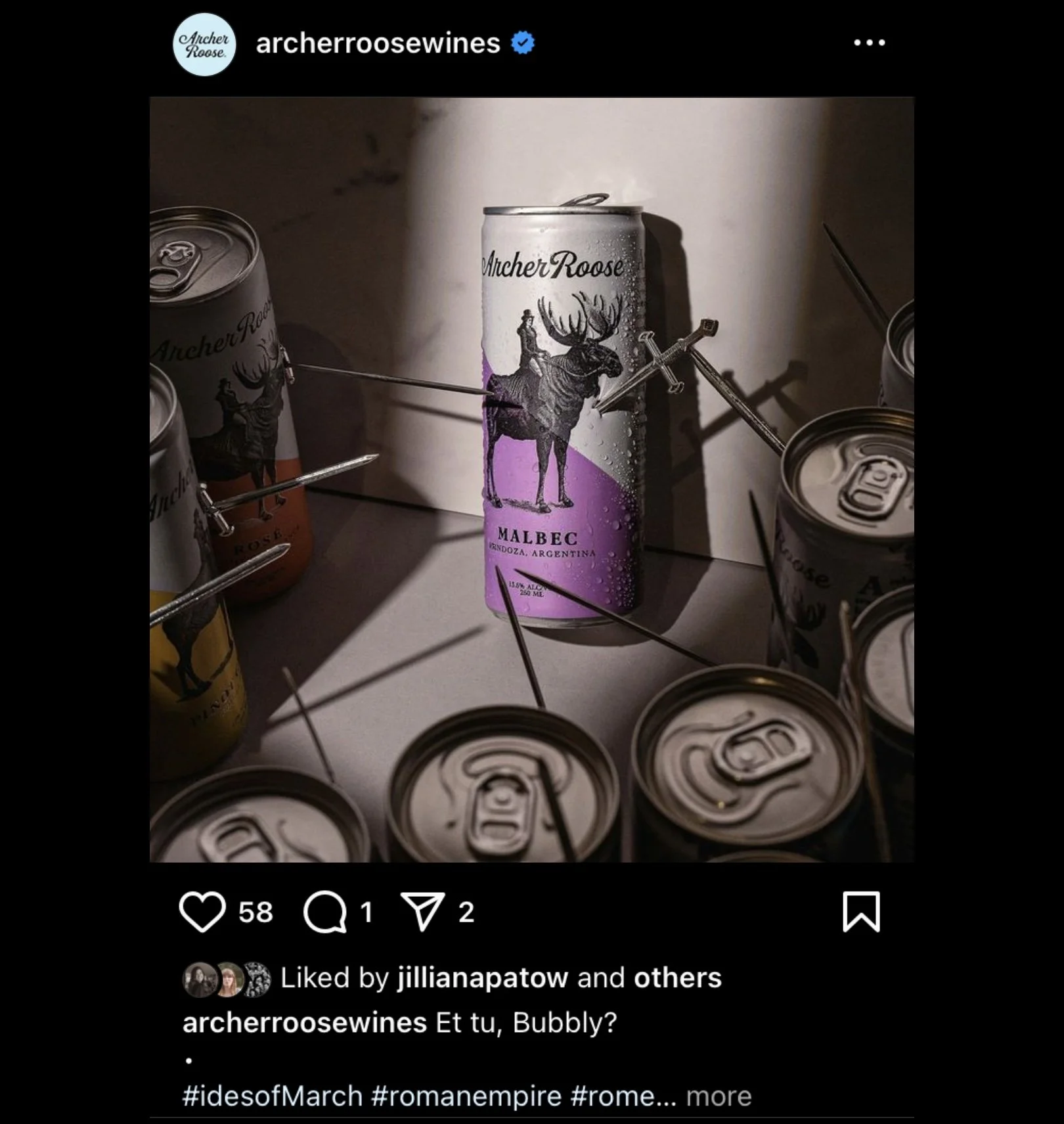Viewport: 1064px width, 1124px height.
Task: Open the three-dot options menu
Action: click(x=869, y=43)
